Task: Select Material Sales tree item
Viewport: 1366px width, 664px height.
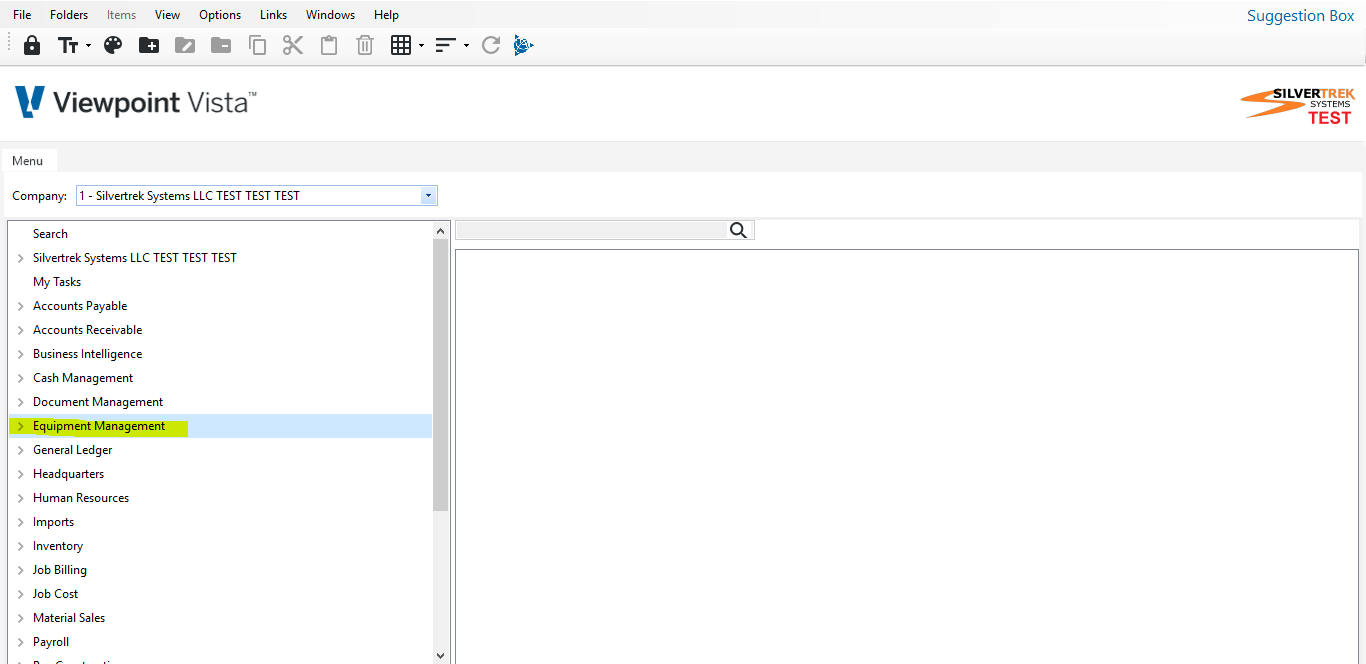Action: point(69,618)
